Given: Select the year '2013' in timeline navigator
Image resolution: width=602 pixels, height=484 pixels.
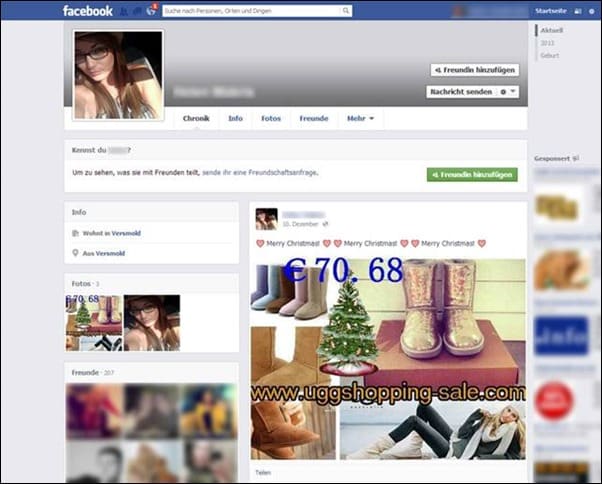Looking at the screenshot, I should (547, 43).
